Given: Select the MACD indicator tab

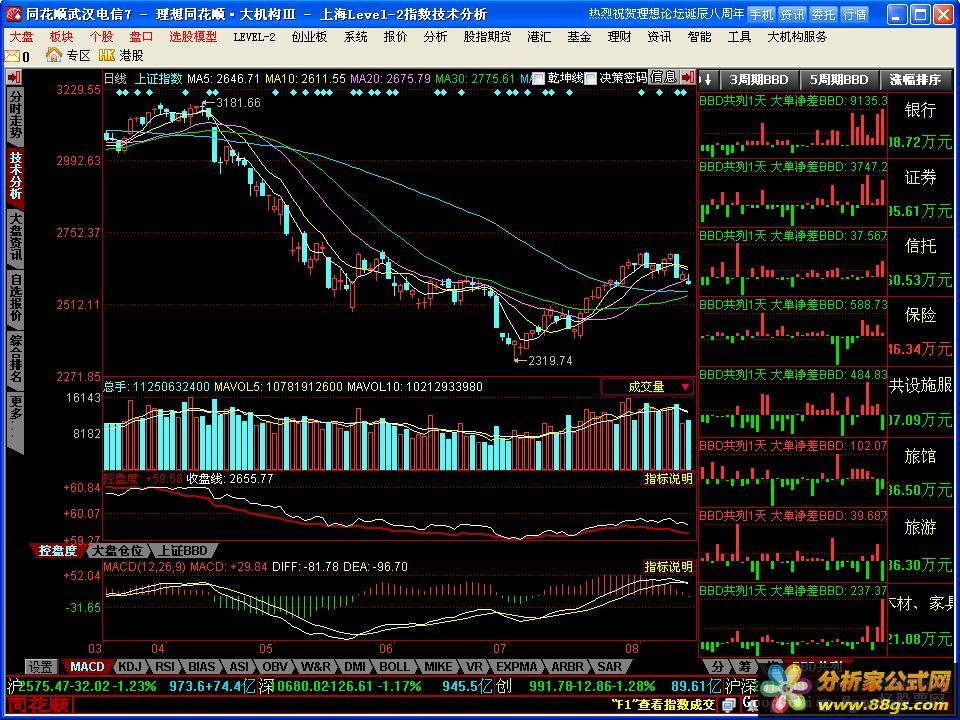Looking at the screenshot, I should tap(87, 667).
